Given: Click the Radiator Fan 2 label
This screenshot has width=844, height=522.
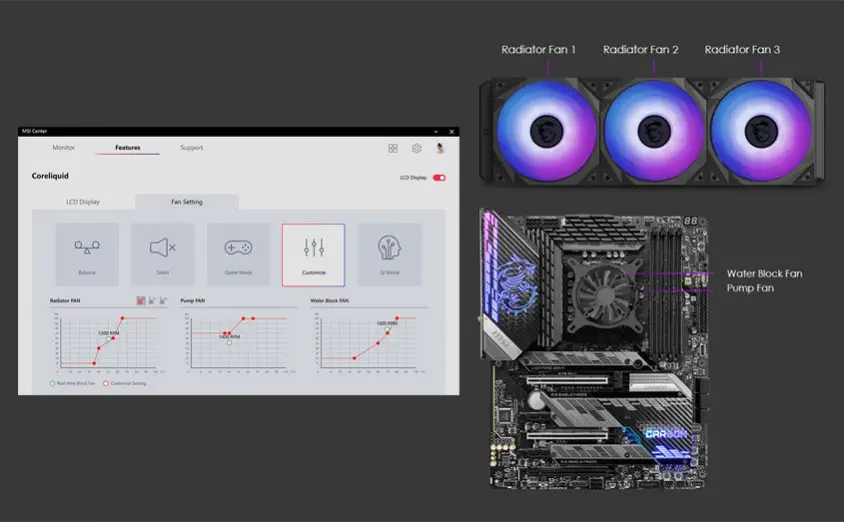Looking at the screenshot, I should click(x=641, y=50).
